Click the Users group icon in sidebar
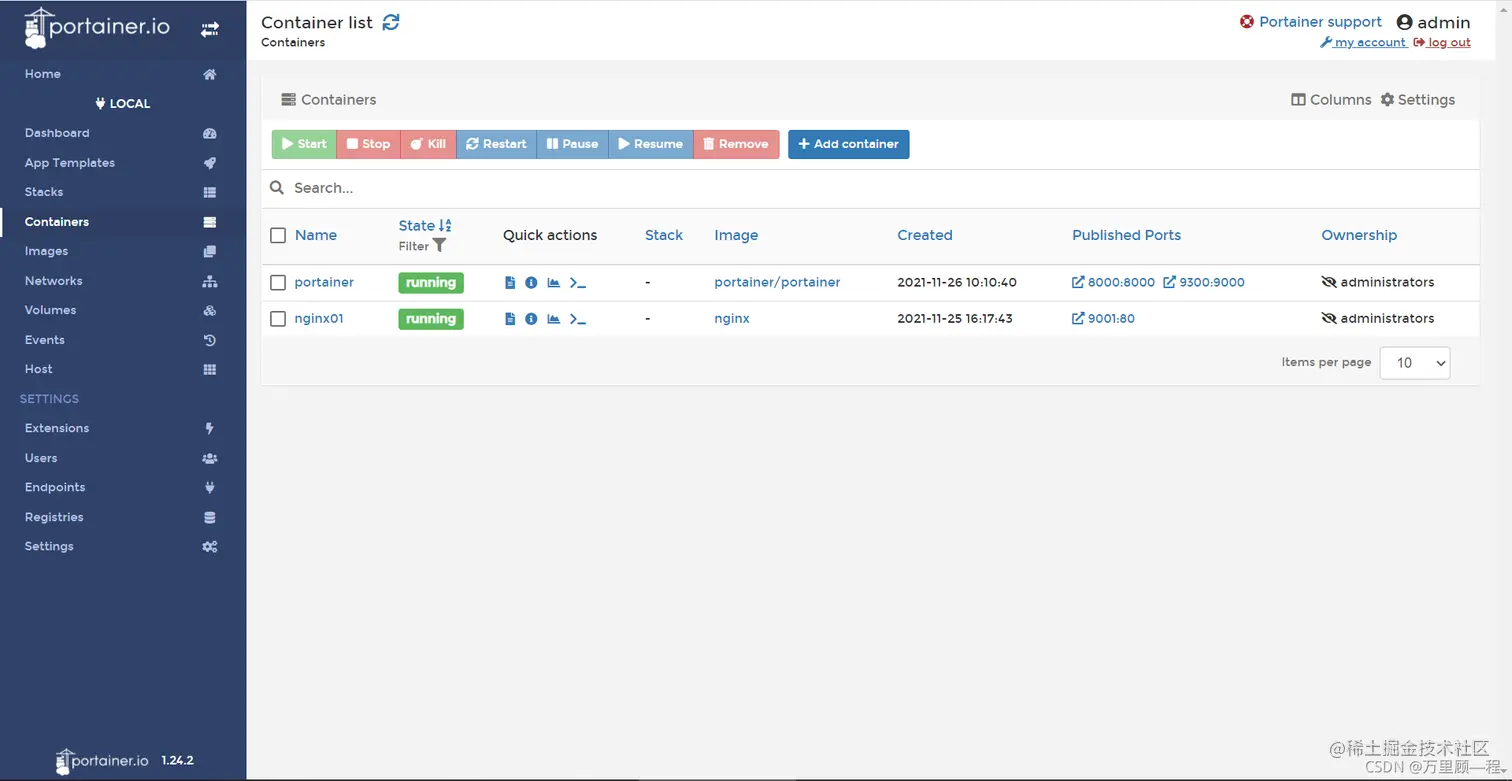This screenshot has height=781, width=1512. [209, 458]
